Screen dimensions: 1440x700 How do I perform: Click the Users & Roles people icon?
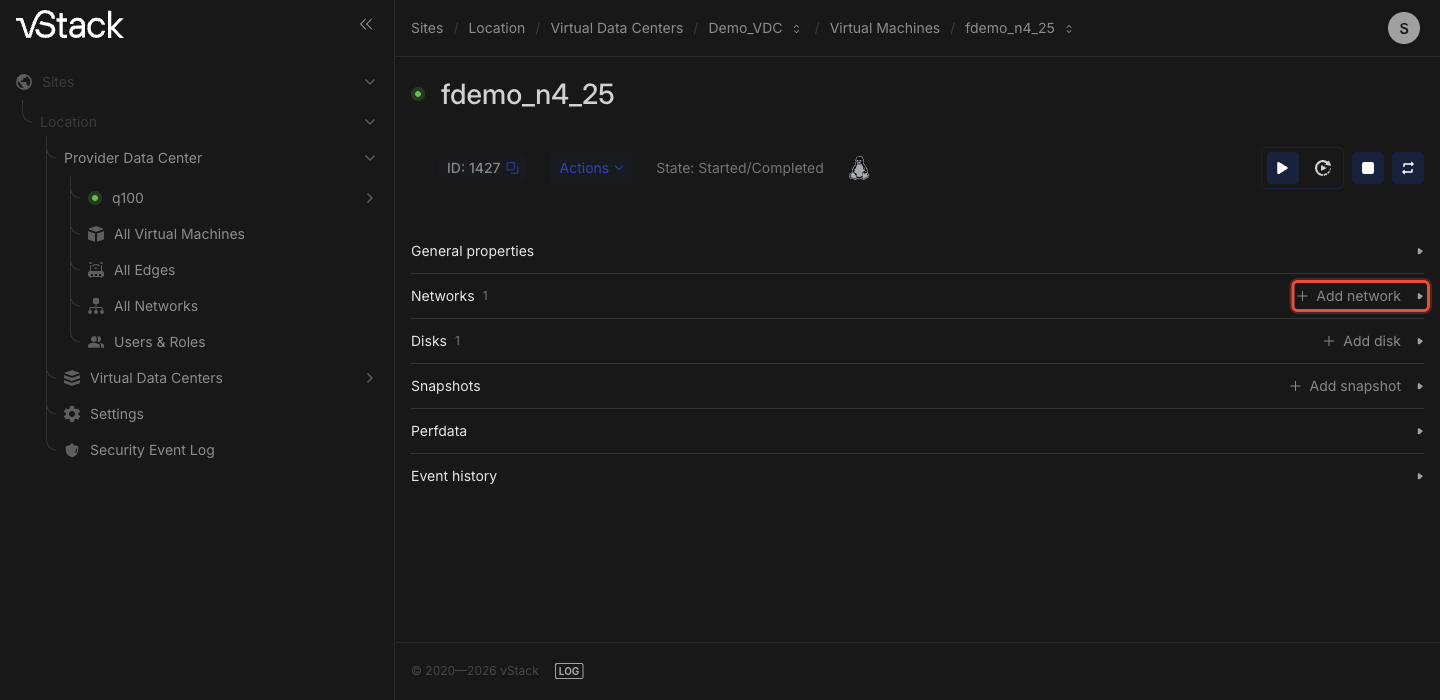point(96,342)
